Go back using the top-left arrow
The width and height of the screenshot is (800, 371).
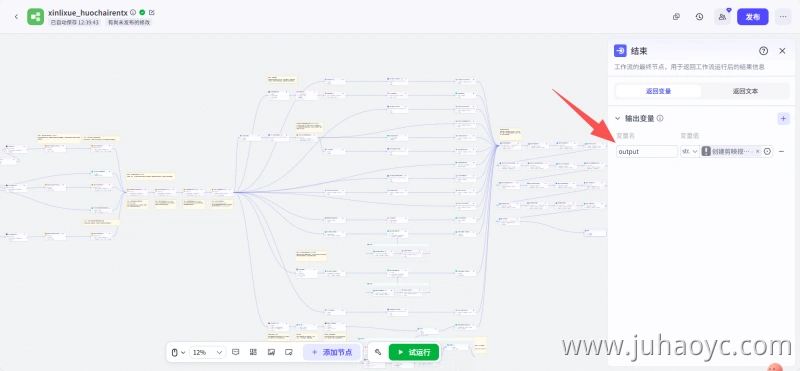[x=16, y=16]
